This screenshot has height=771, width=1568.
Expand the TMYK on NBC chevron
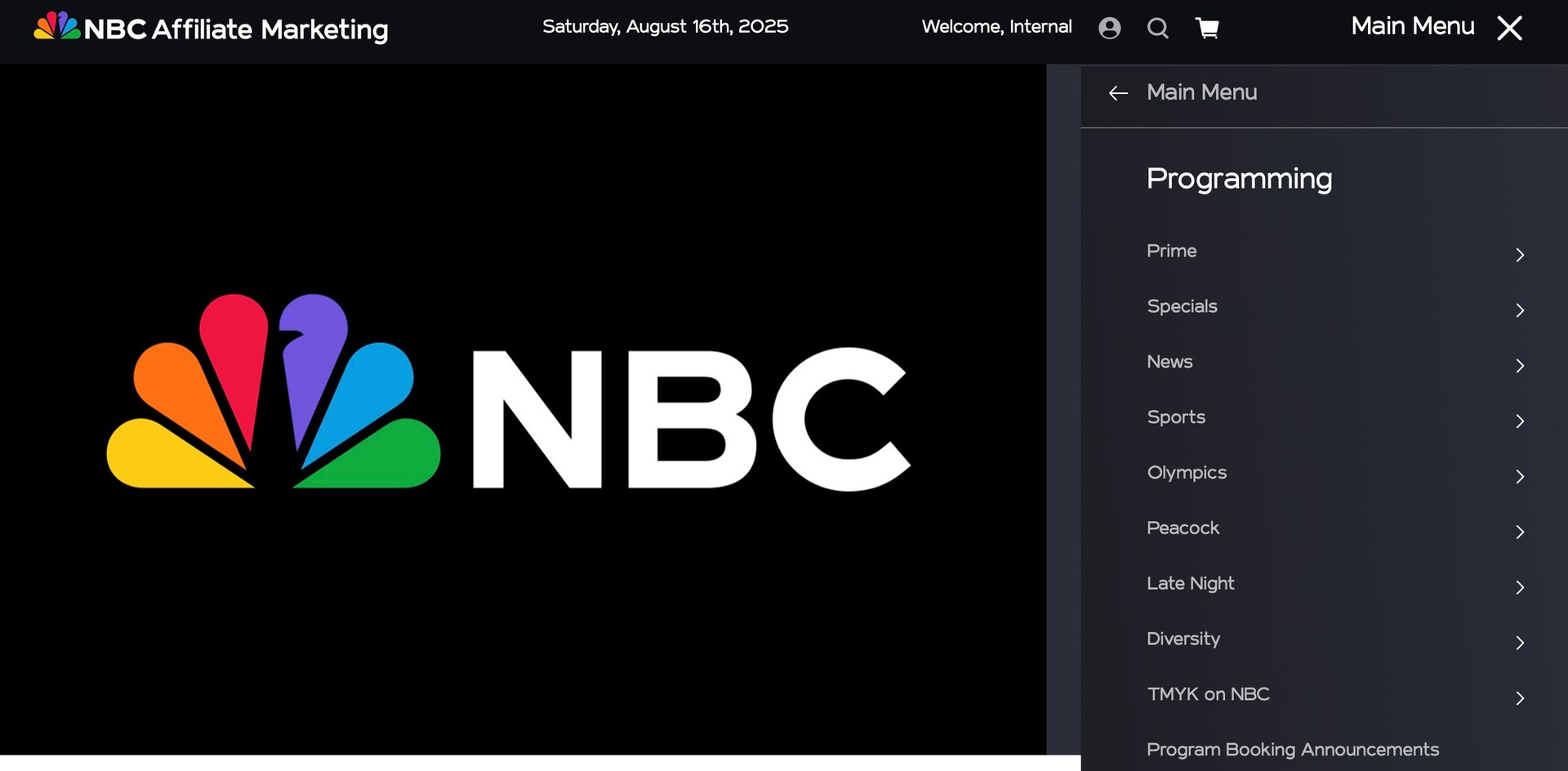1520,698
